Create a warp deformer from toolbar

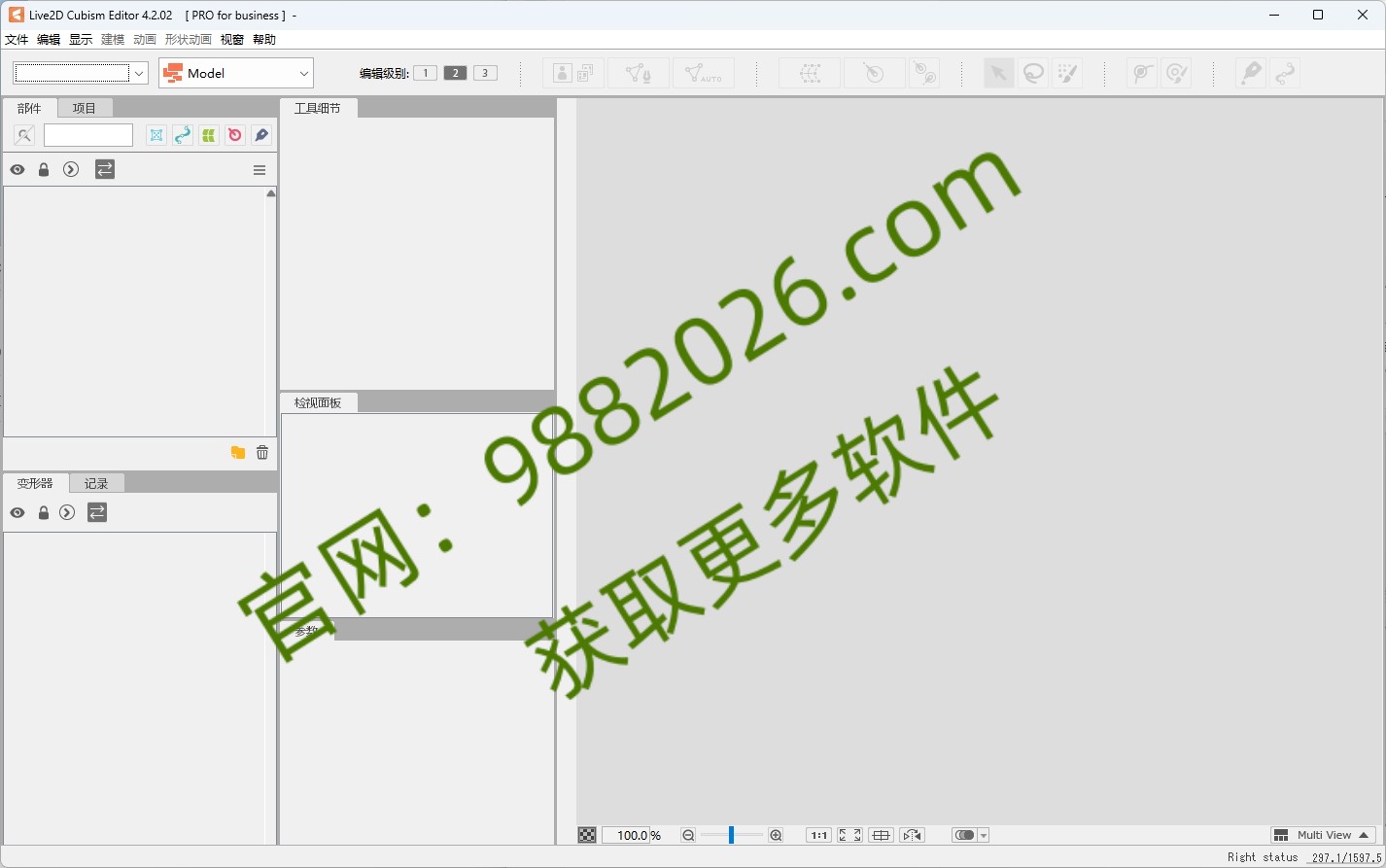pos(810,73)
